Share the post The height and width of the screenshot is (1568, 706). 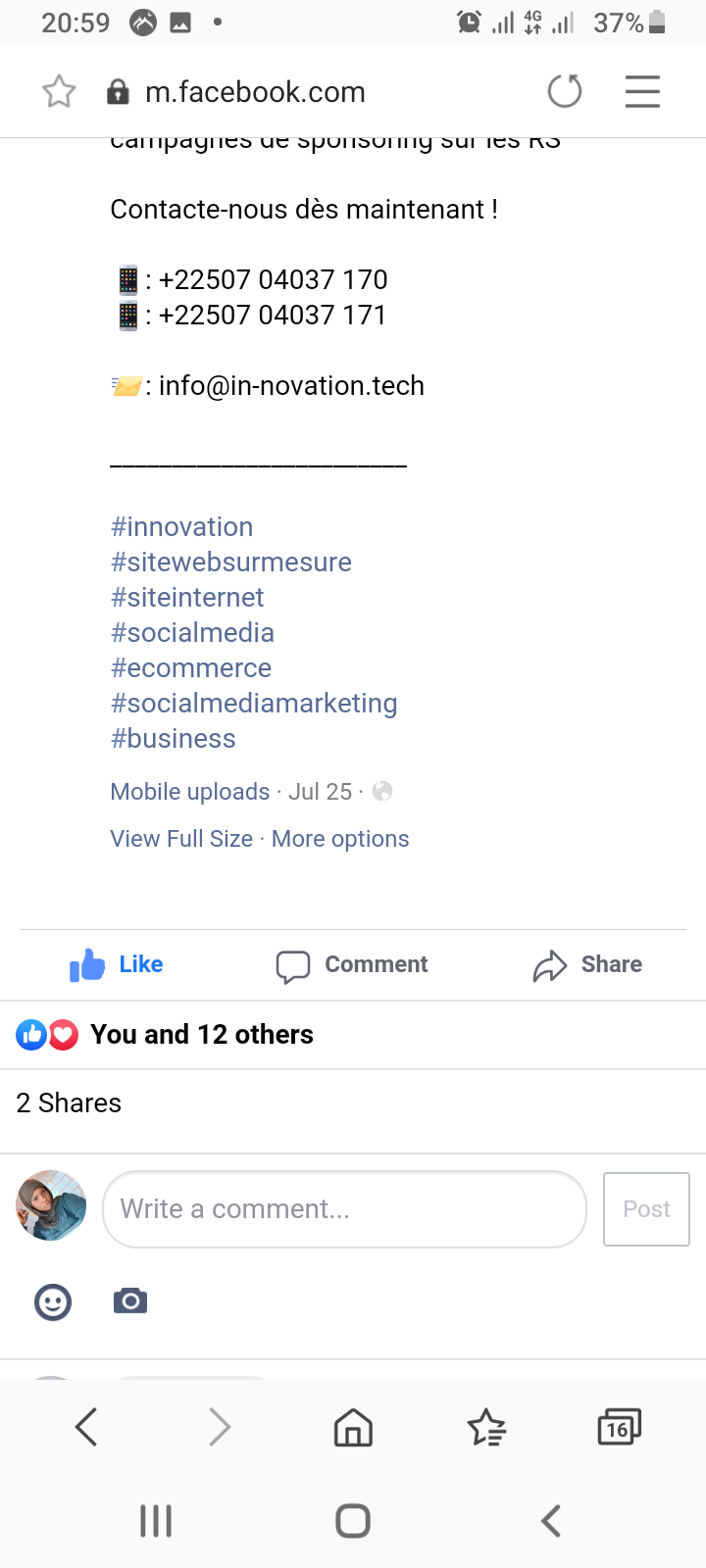click(x=587, y=965)
